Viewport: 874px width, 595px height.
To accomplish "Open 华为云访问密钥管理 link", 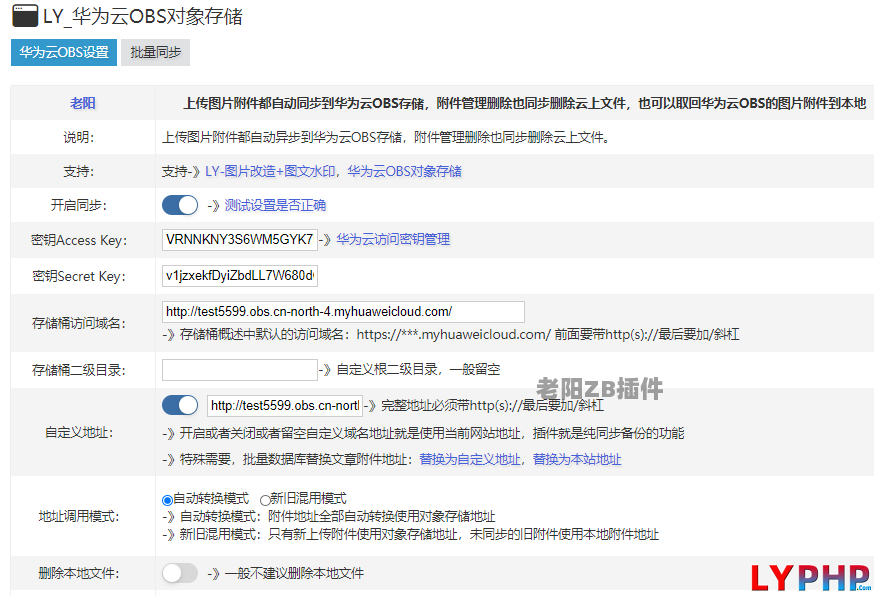I will pyautogui.click(x=393, y=239).
